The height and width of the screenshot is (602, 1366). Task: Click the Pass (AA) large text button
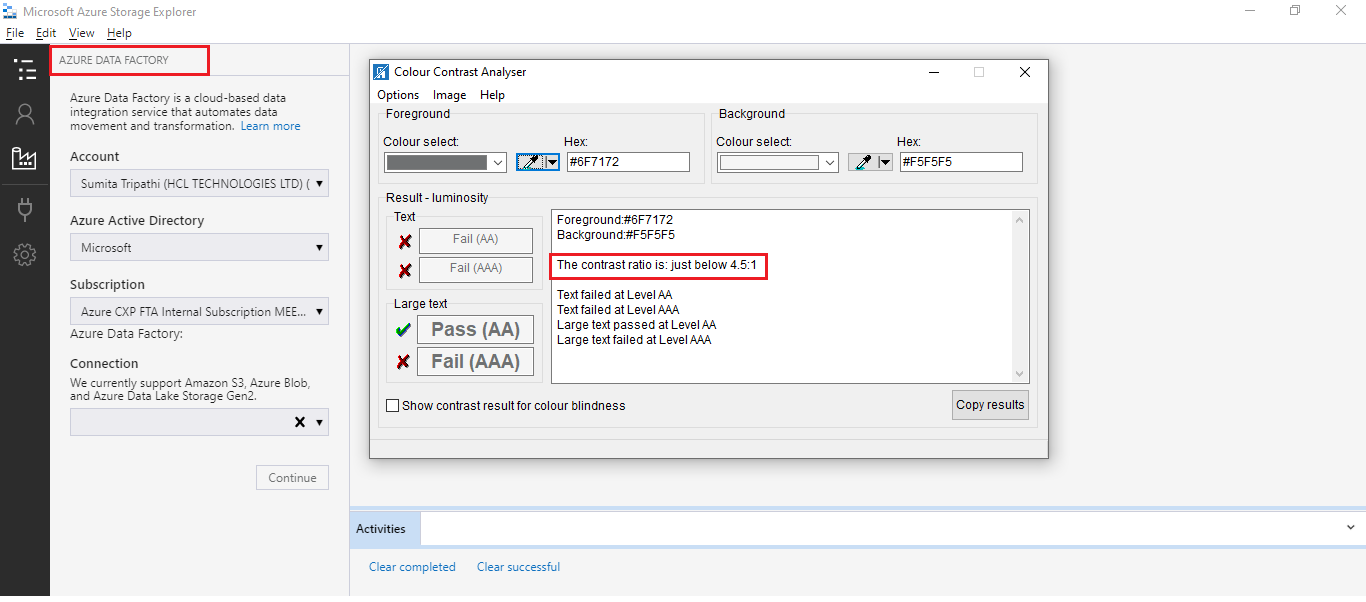475,330
